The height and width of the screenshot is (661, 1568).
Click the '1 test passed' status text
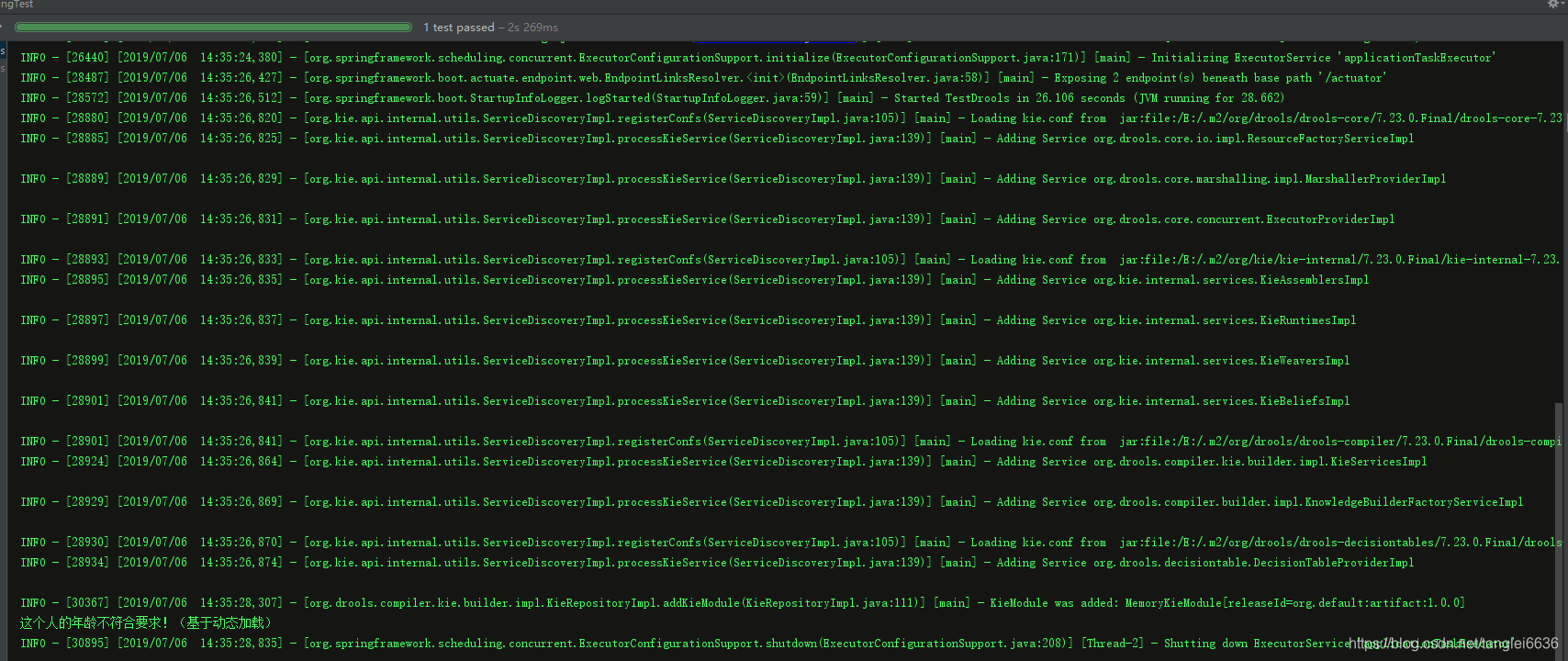459,28
